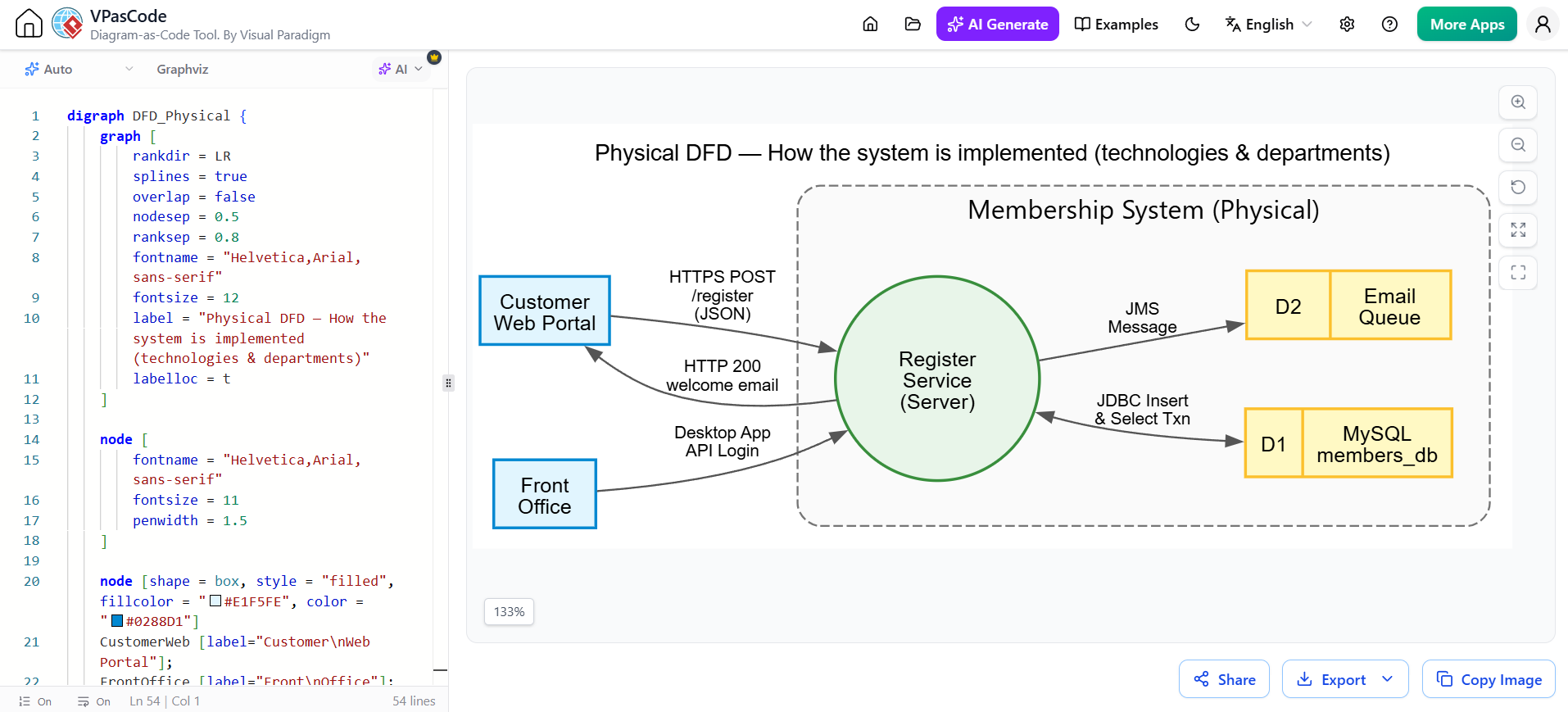
Task: Click the help question mark icon
Action: pyautogui.click(x=1389, y=24)
